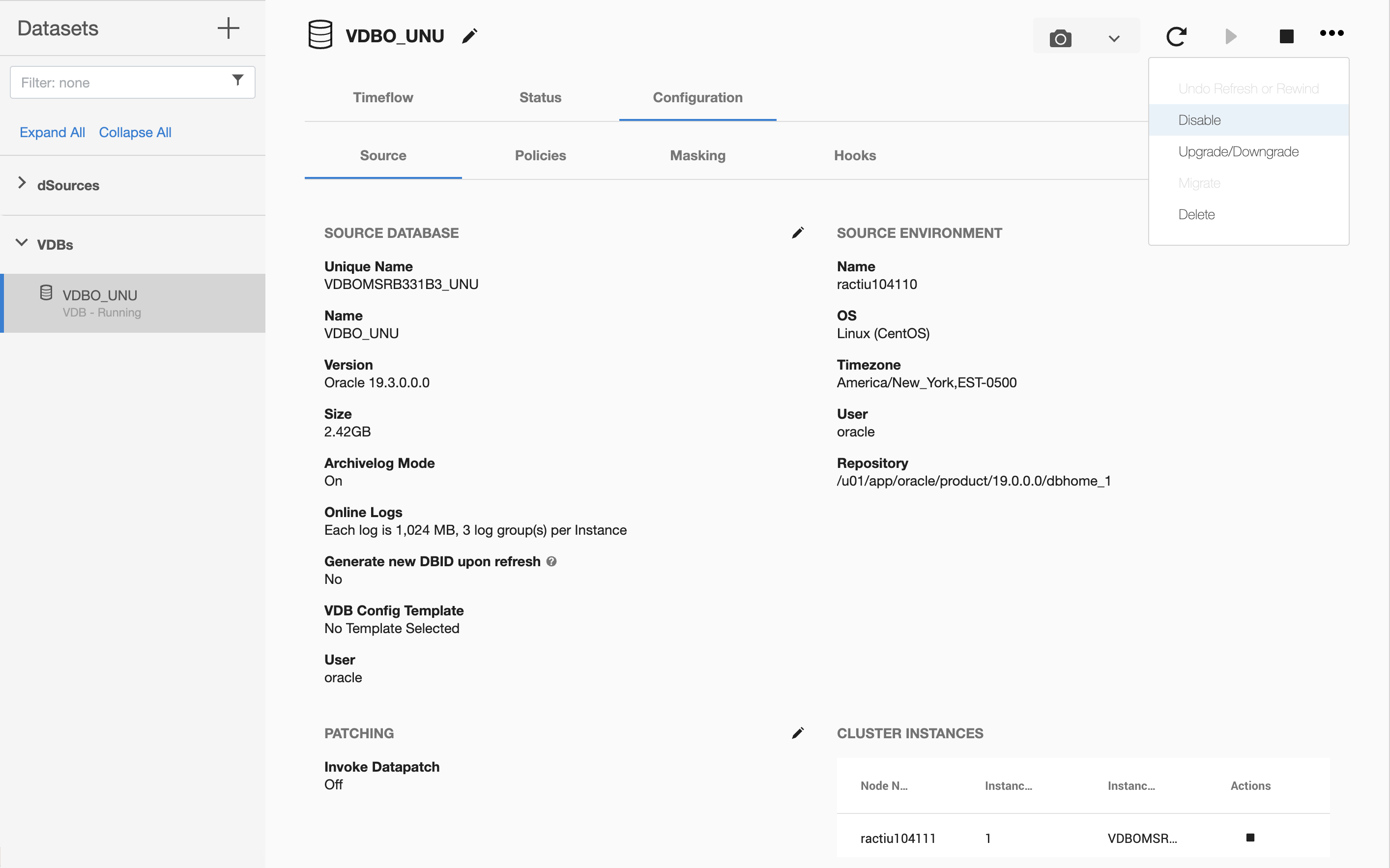This screenshot has width=1390, height=868.
Task: Choose Upgrade/Downgrade menu option
Action: 1238,151
